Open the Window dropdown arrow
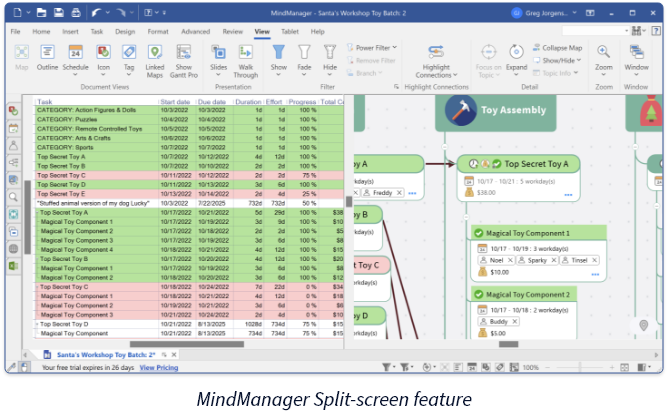Screen dimensions: 668x414 tap(636, 75)
